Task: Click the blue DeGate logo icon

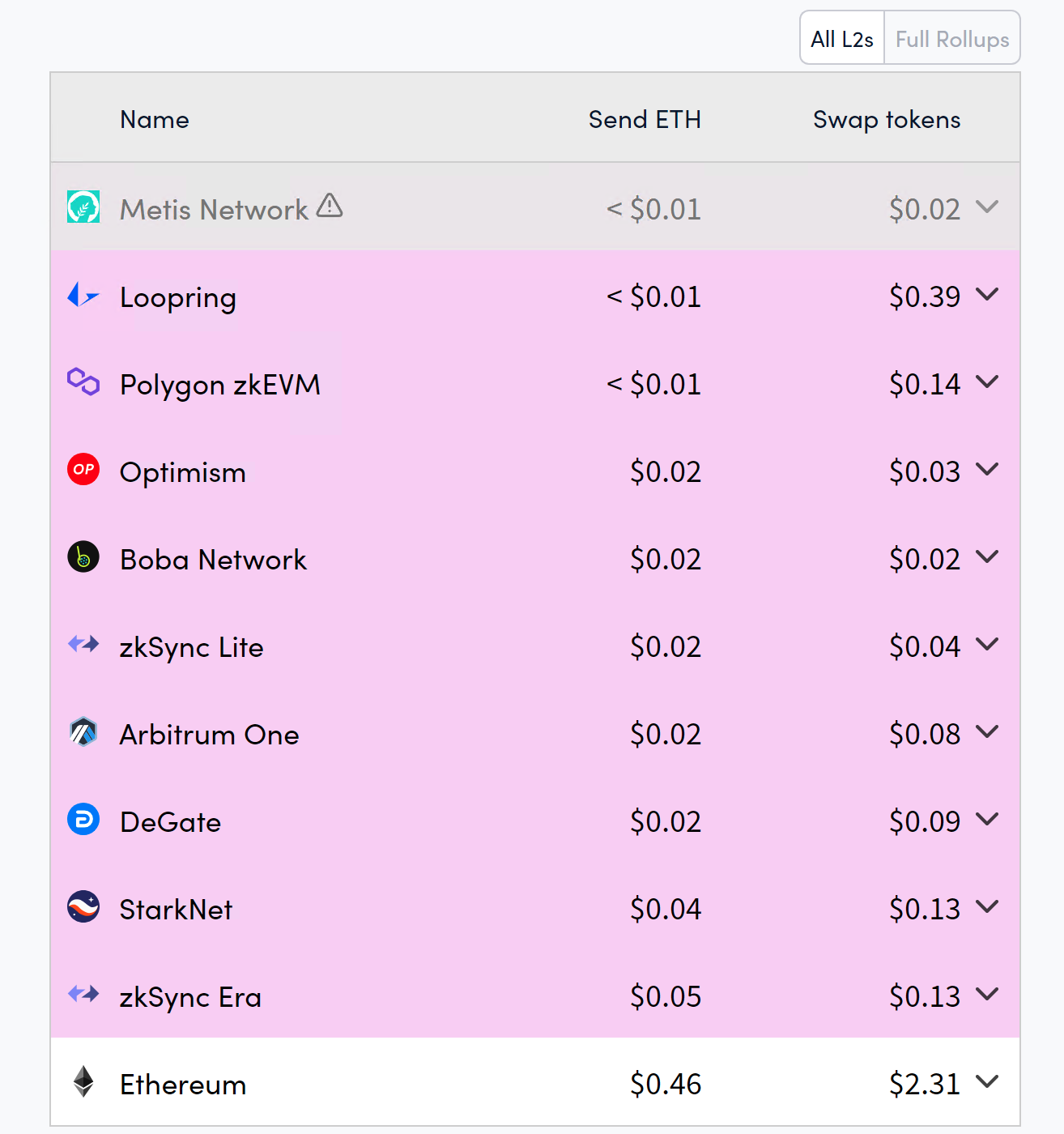Action: click(83, 820)
